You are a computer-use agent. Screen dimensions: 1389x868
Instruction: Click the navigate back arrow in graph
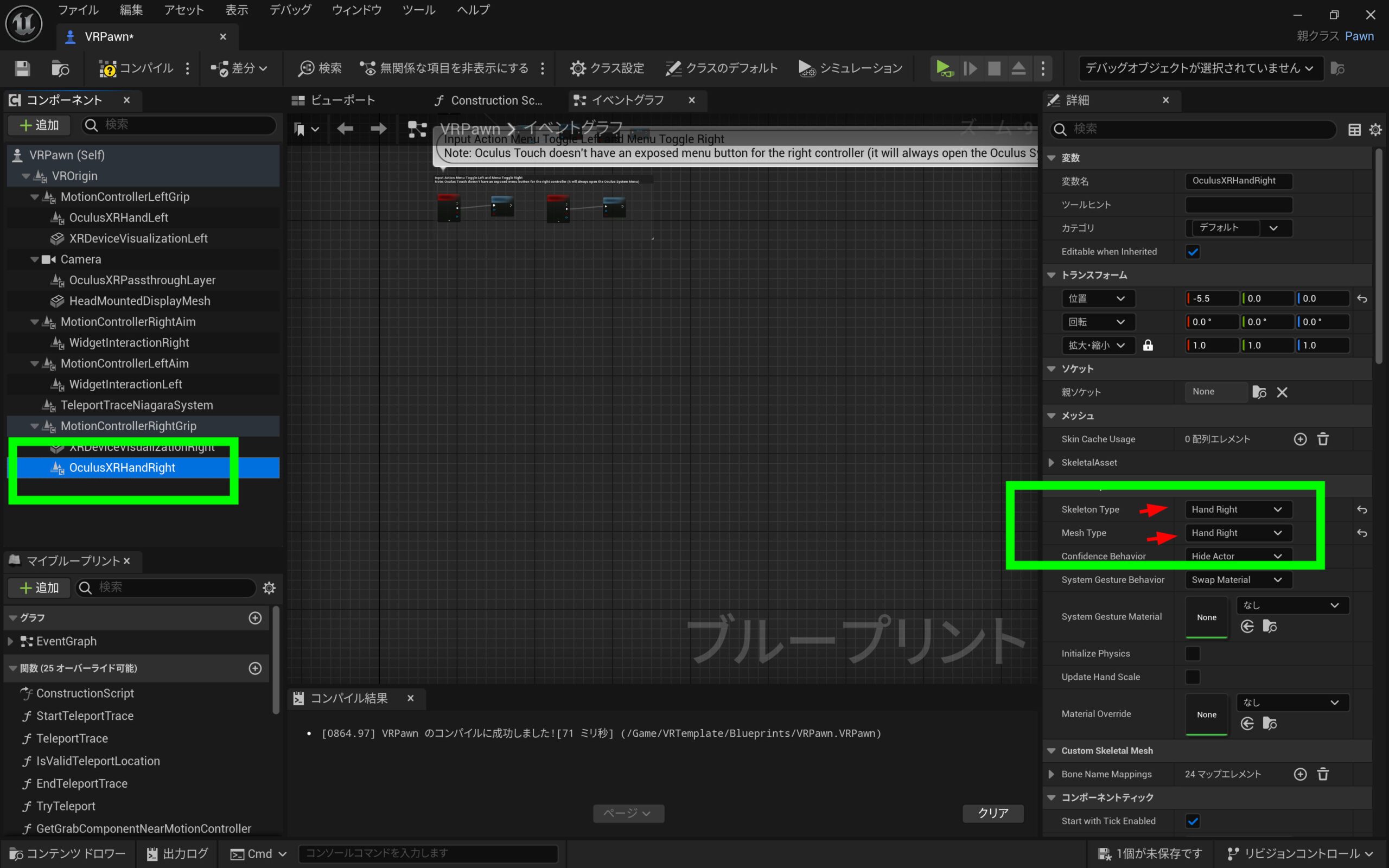[x=345, y=129]
